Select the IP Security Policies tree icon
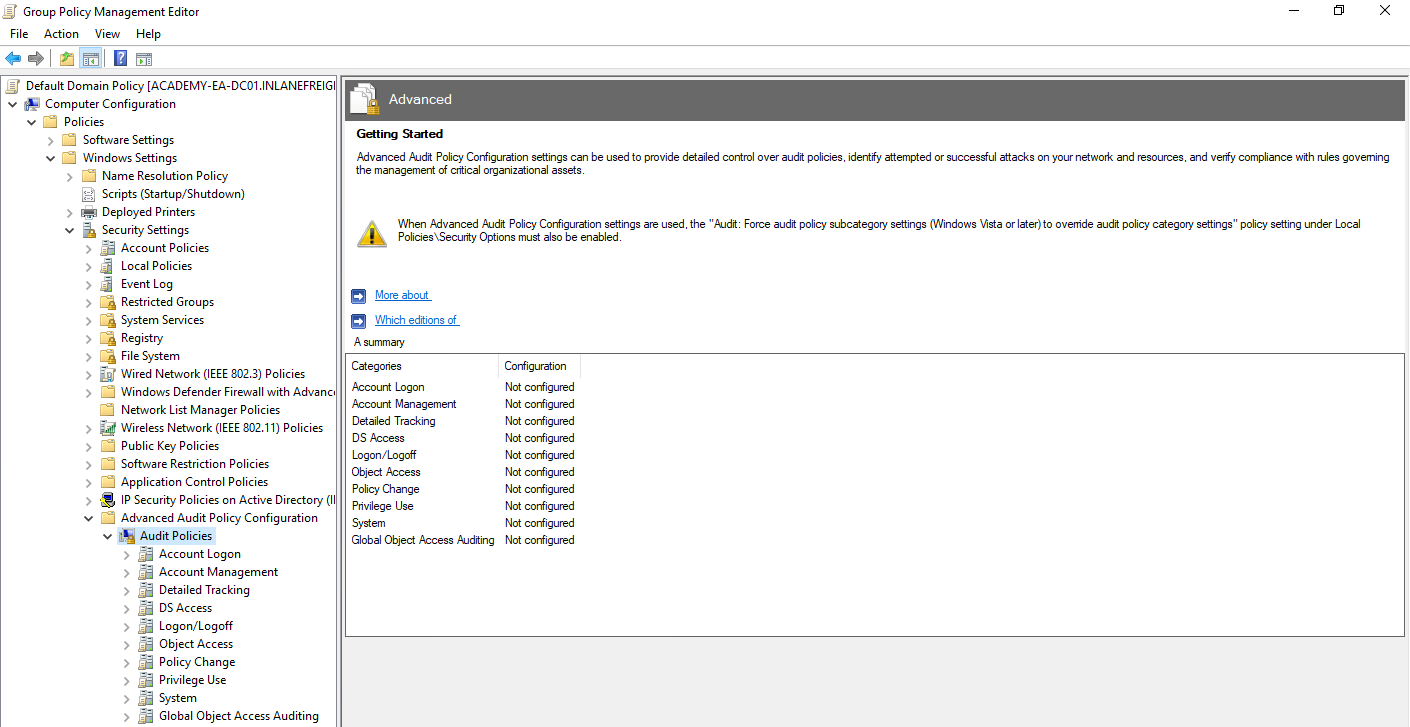 [x=108, y=500]
